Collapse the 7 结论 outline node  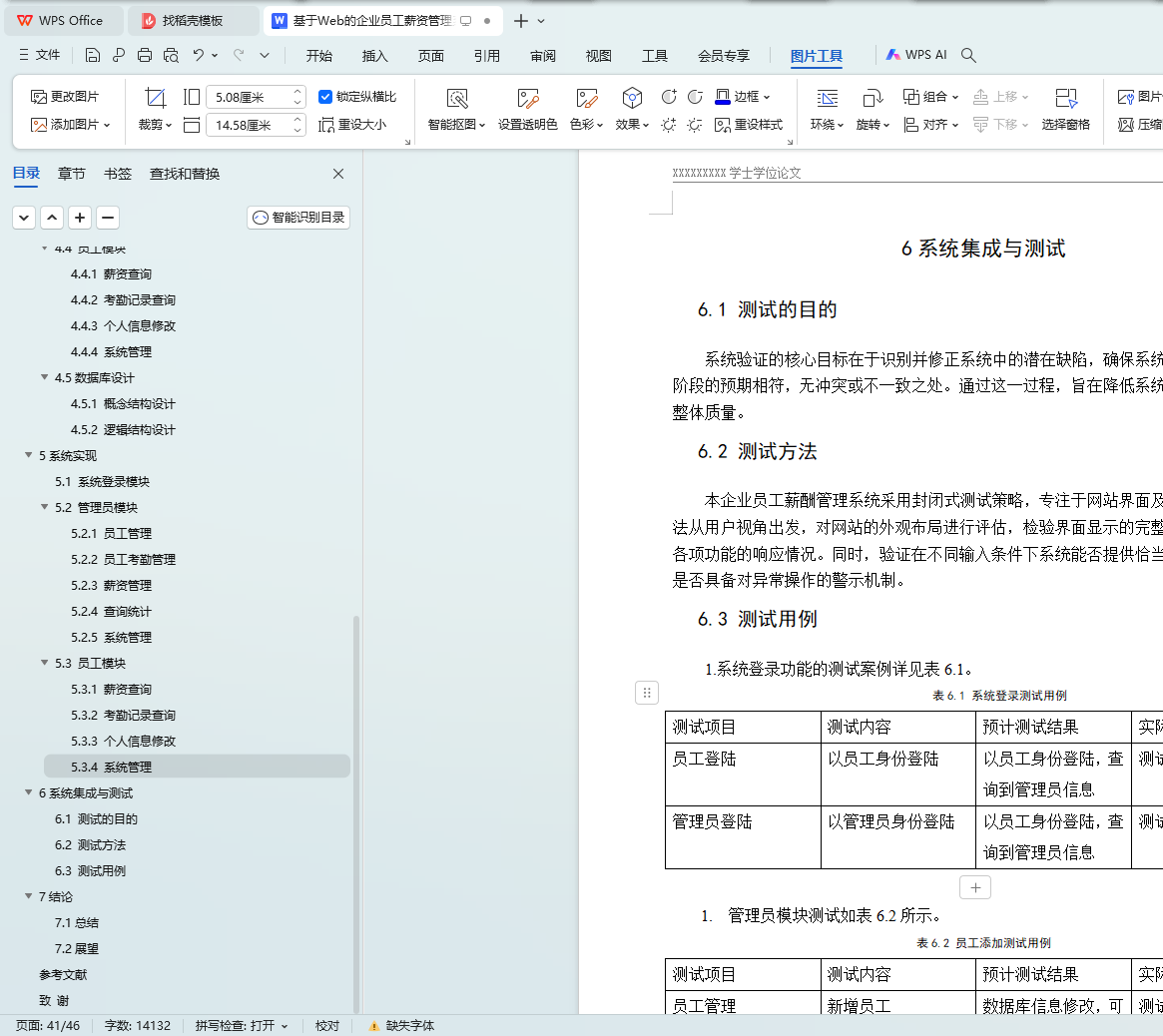(x=28, y=896)
